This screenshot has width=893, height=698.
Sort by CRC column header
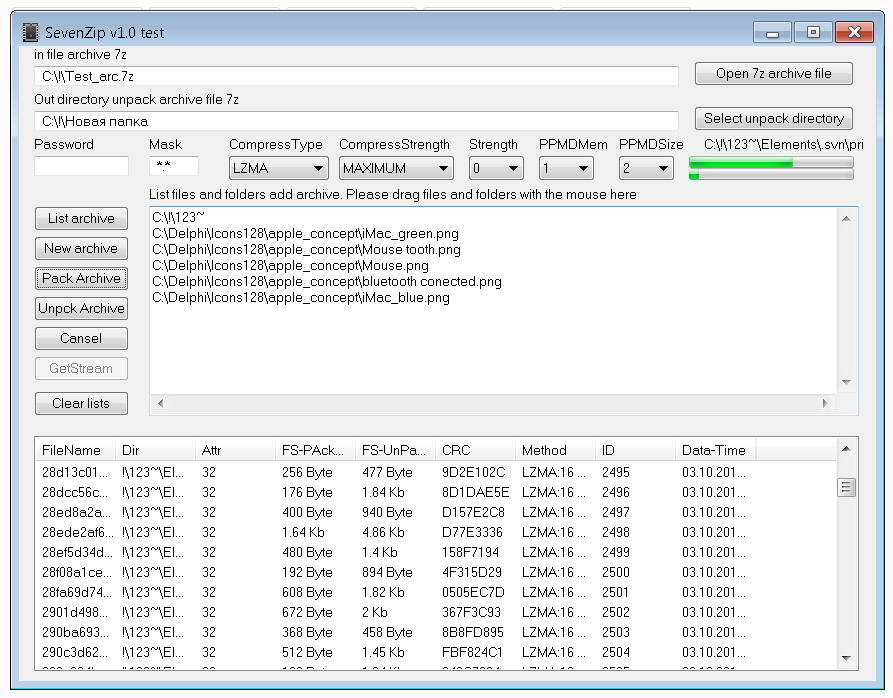(x=476, y=450)
